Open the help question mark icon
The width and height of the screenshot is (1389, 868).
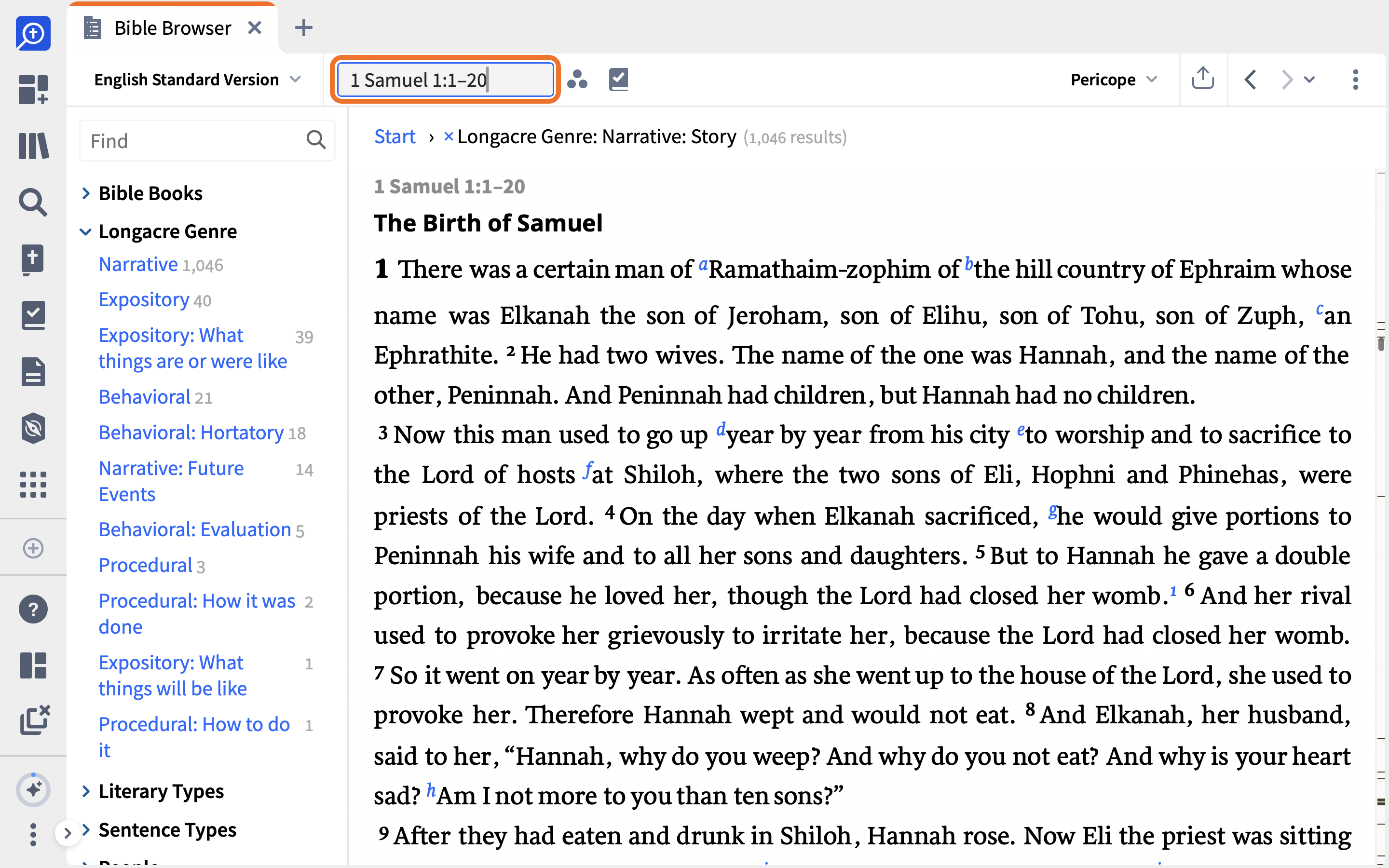click(33, 609)
